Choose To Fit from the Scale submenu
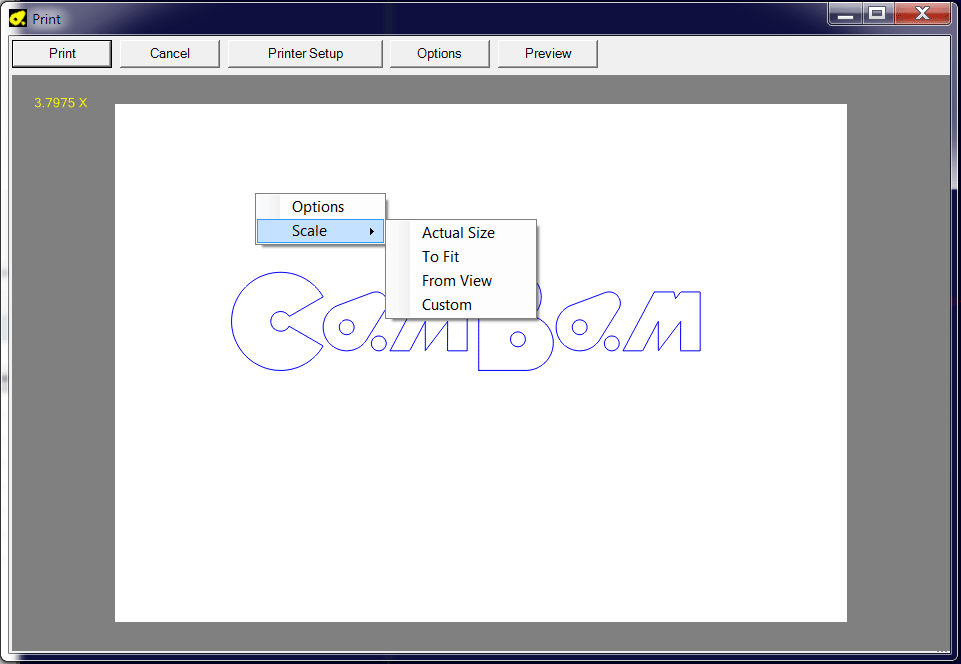The height and width of the screenshot is (664, 961). [x=441, y=257]
